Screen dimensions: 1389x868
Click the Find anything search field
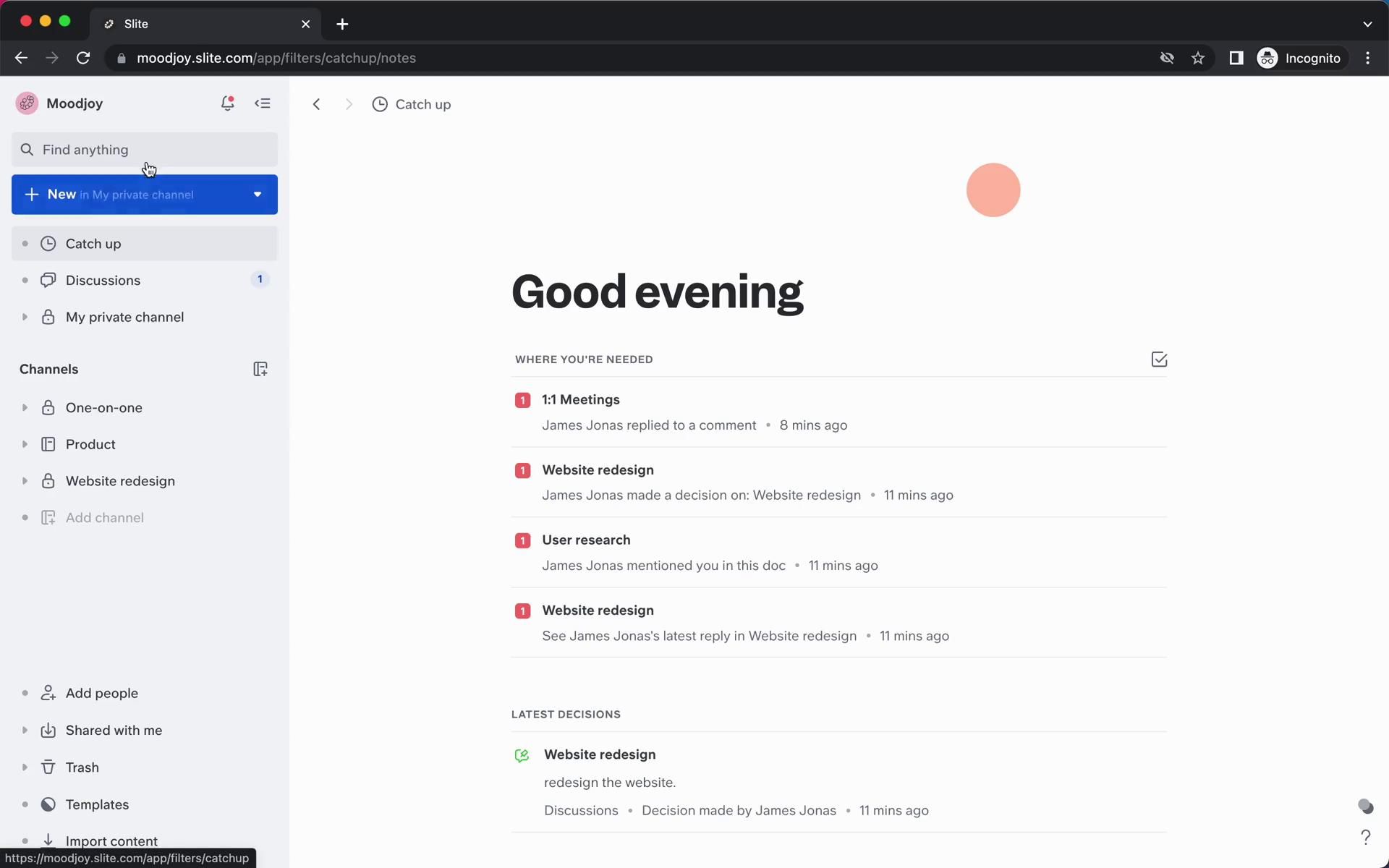(145, 150)
